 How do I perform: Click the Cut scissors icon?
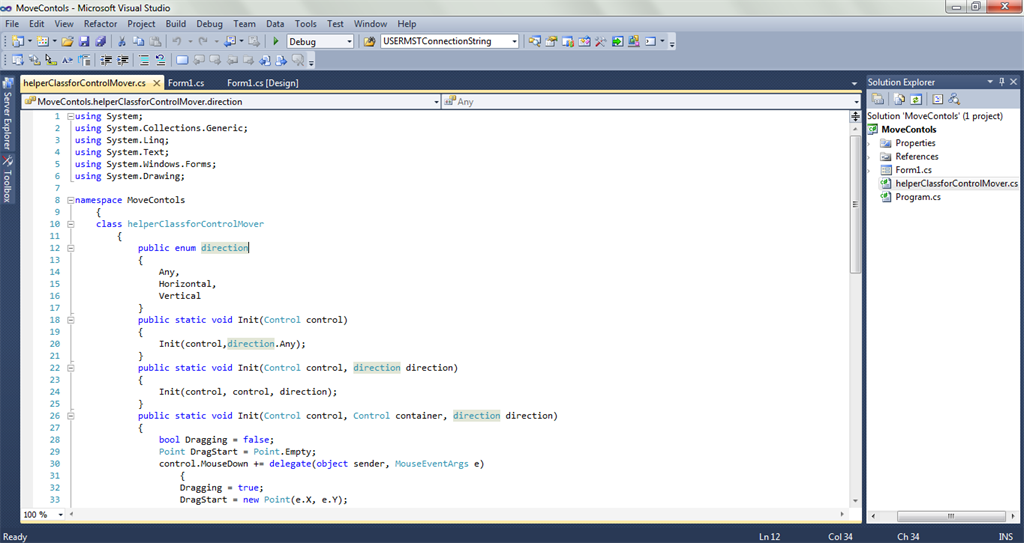(x=123, y=42)
